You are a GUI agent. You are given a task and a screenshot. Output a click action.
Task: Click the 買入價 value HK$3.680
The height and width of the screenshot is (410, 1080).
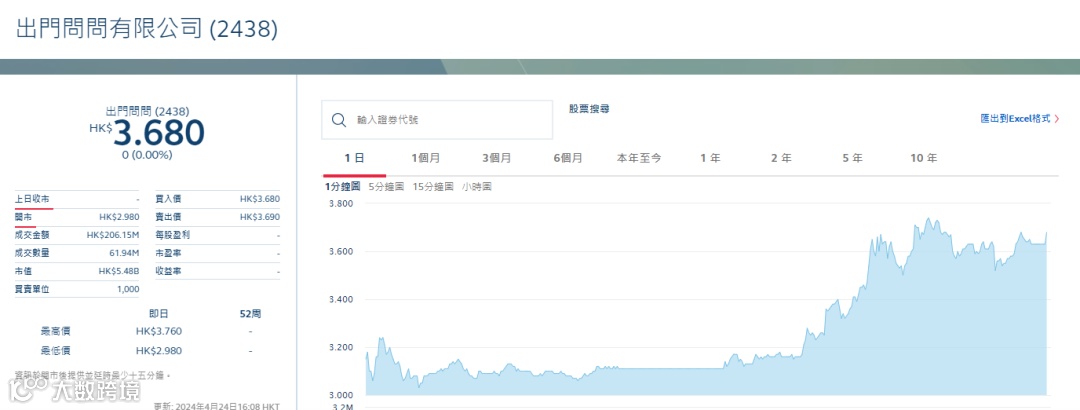260,198
